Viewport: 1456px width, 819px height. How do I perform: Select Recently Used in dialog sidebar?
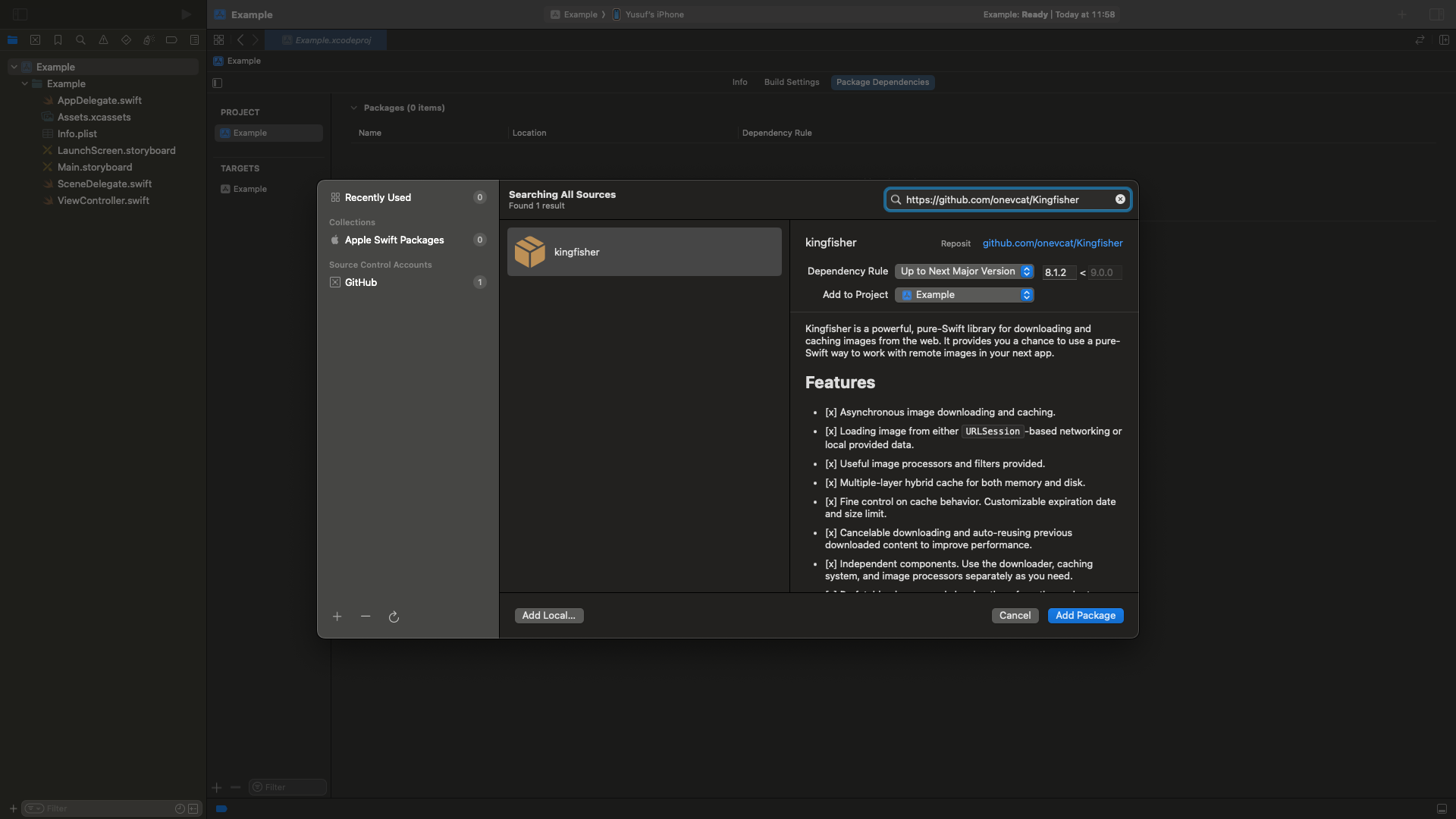[x=408, y=197]
